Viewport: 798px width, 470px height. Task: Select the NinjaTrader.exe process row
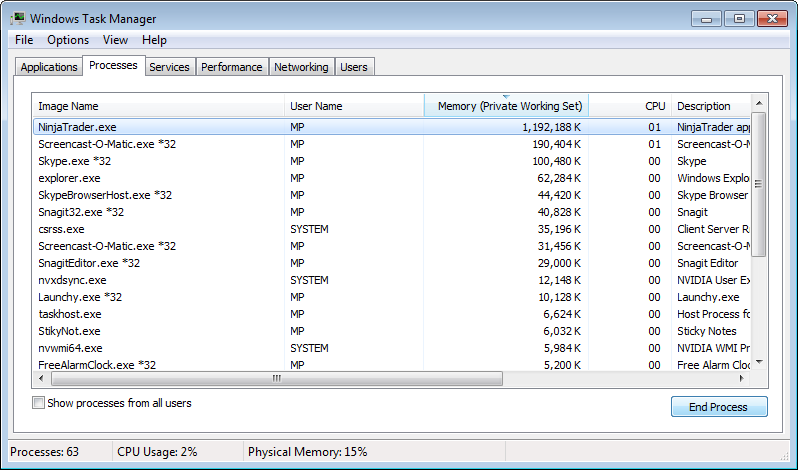coord(392,127)
